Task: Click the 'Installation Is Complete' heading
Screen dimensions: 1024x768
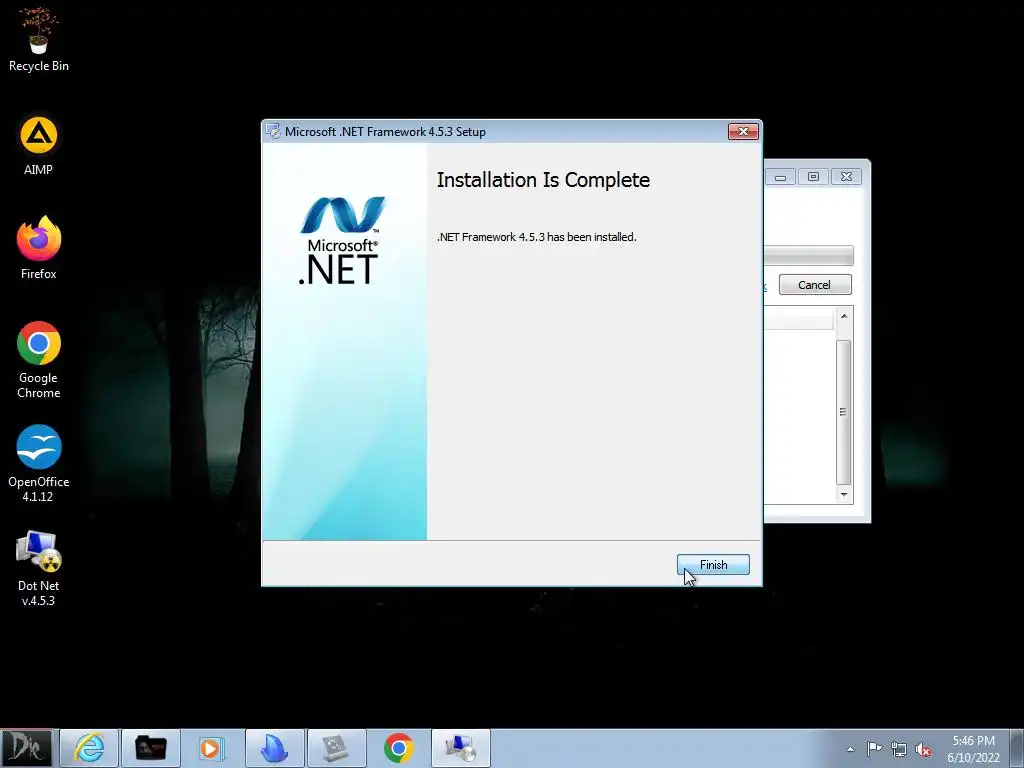Action: (543, 180)
